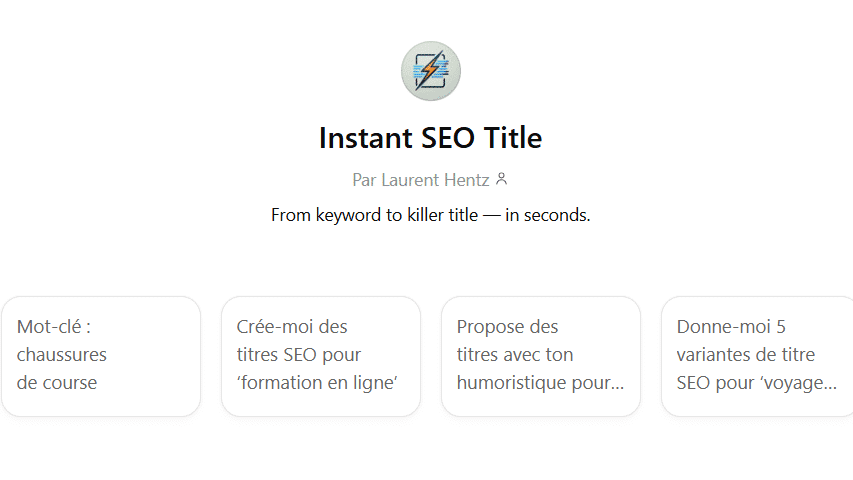The image size is (853, 480).
Task: Pick the "Propose des titres avec ton humoristique" card
Action: 541,356
